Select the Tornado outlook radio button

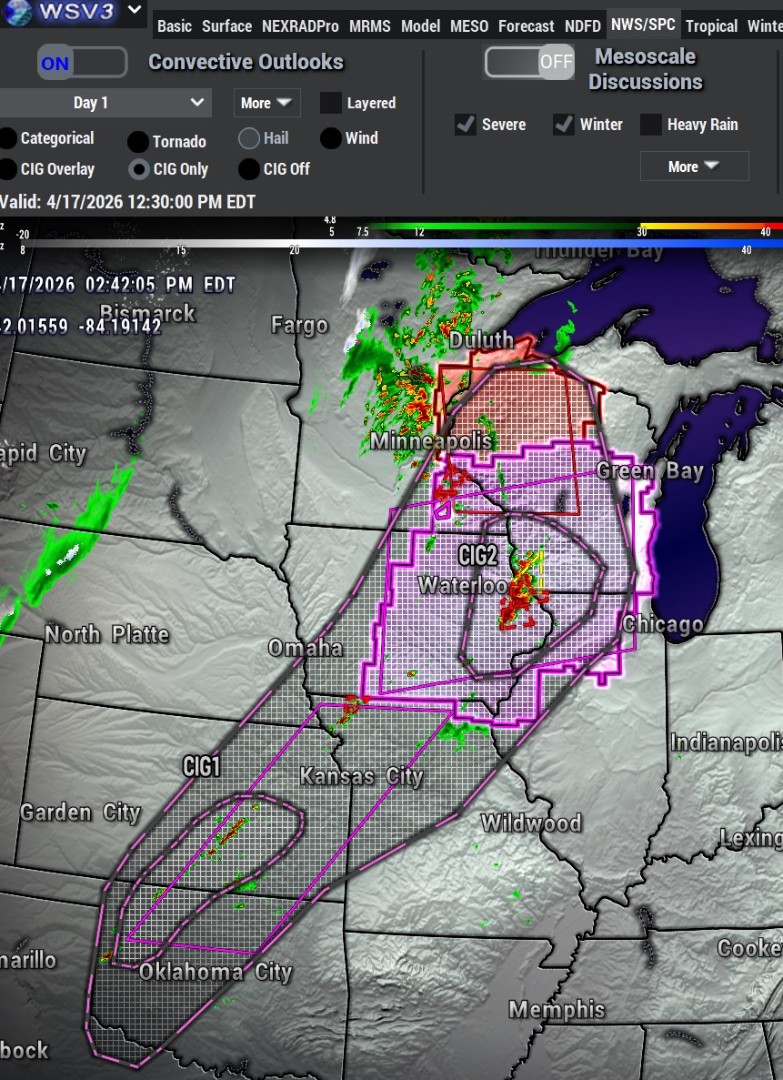pos(138,142)
